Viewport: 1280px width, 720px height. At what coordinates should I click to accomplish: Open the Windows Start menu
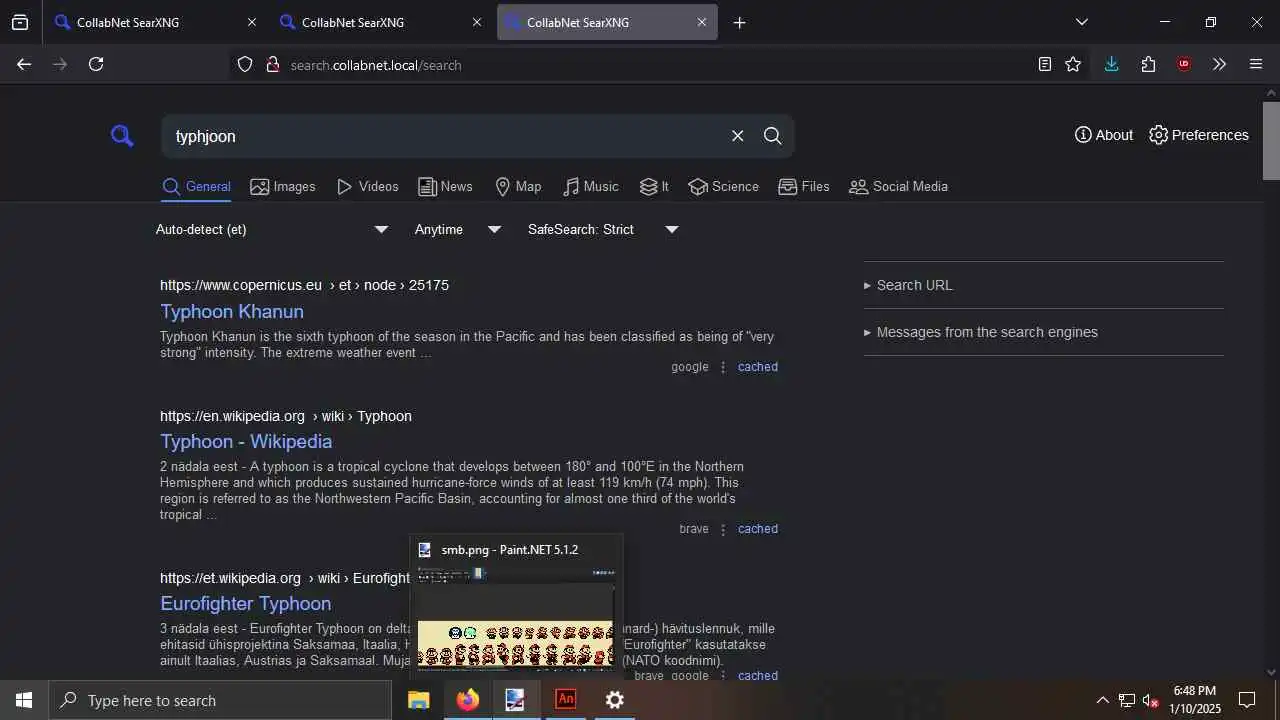(24, 700)
